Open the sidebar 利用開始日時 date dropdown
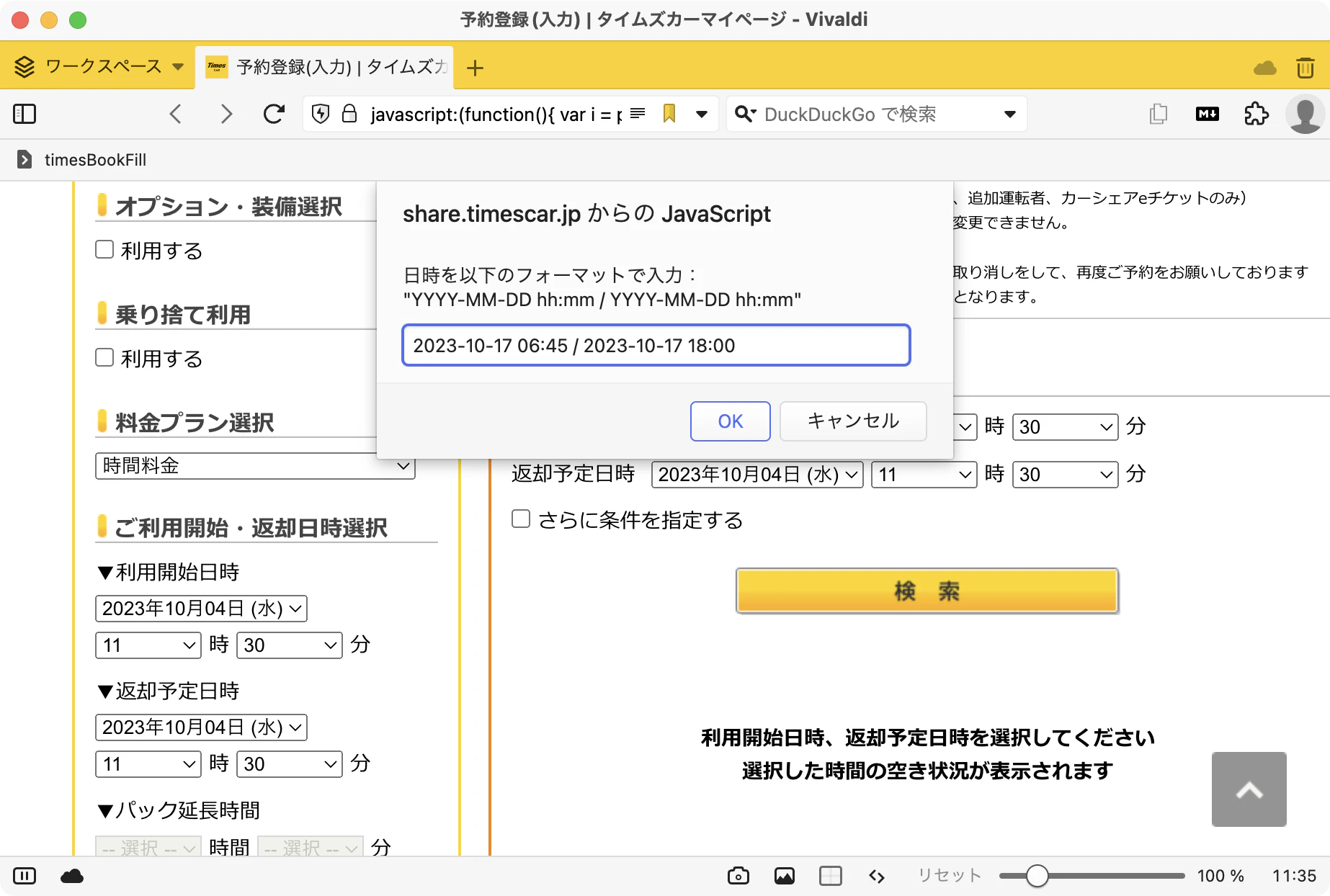The image size is (1330, 896). click(201, 609)
